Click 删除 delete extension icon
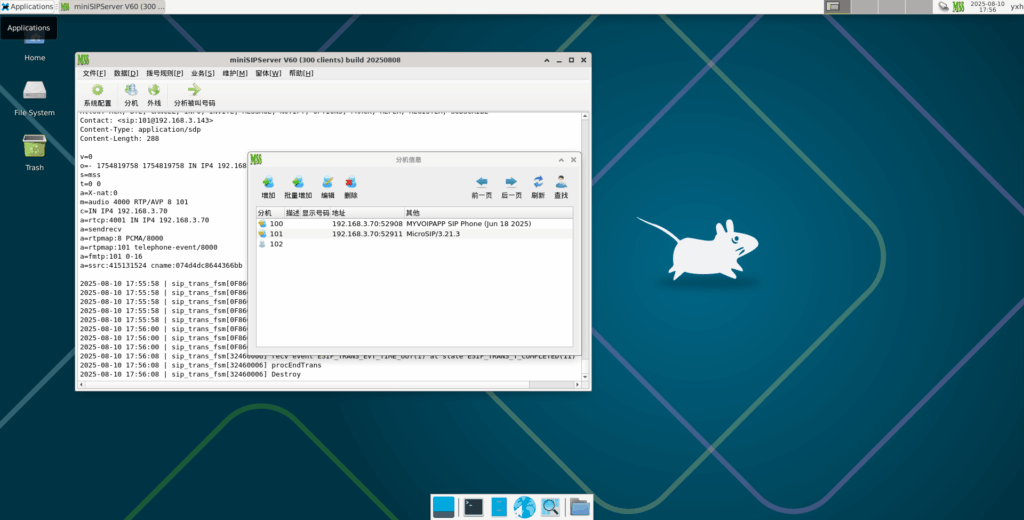The image size is (1024, 520). (x=351, y=187)
